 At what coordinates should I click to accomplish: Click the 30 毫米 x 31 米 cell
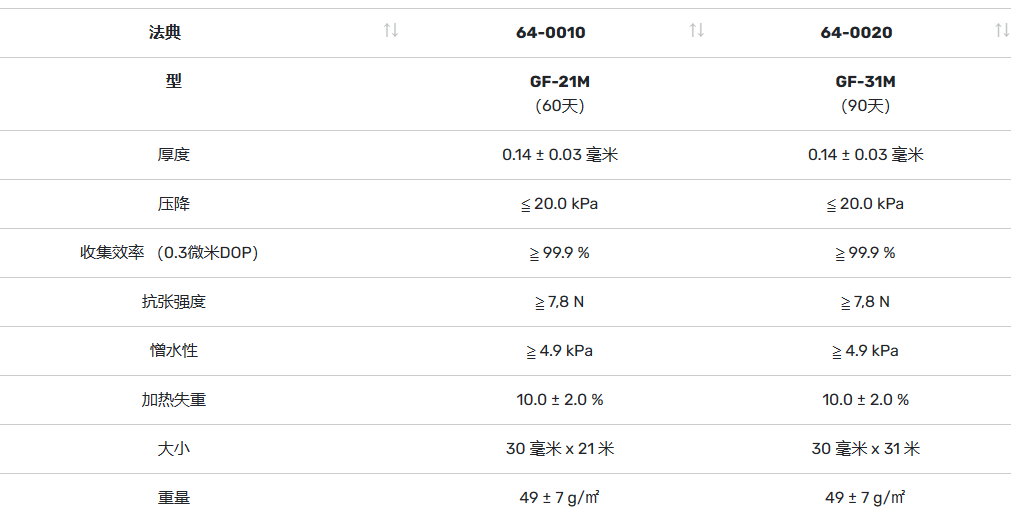(x=865, y=449)
